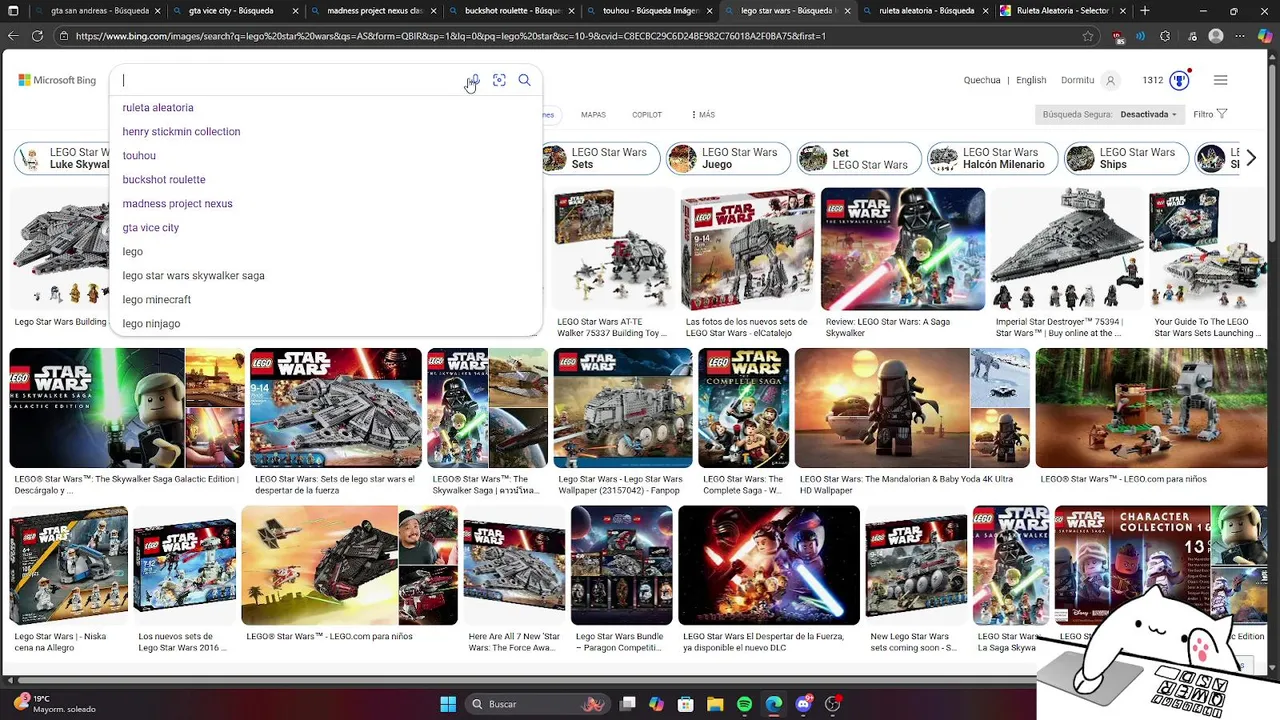The image size is (1280, 720).
Task: Open Imperial Star Destroyer 75394 image
Action: tap(1067, 249)
